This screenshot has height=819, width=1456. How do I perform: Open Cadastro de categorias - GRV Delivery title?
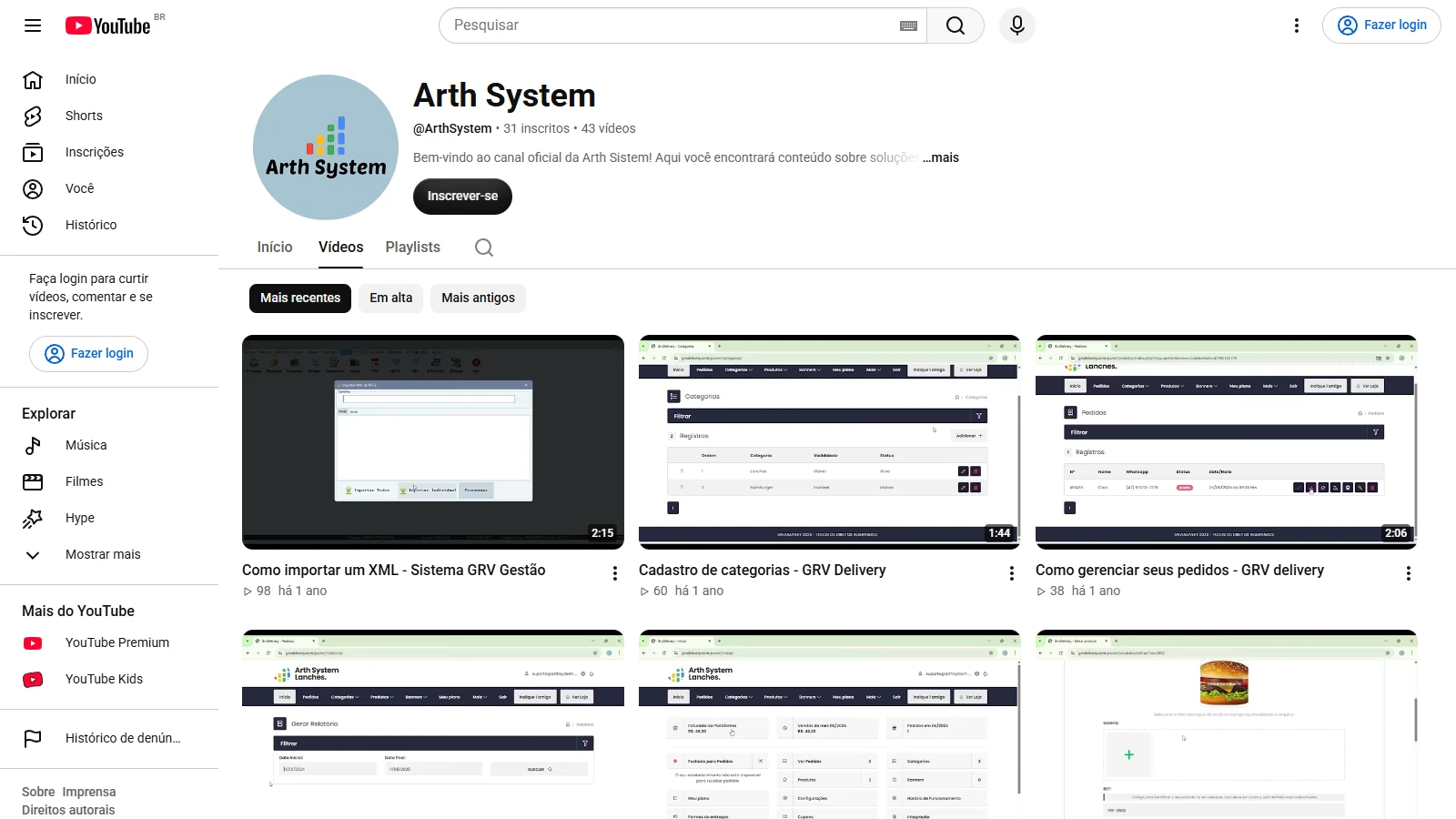click(763, 570)
